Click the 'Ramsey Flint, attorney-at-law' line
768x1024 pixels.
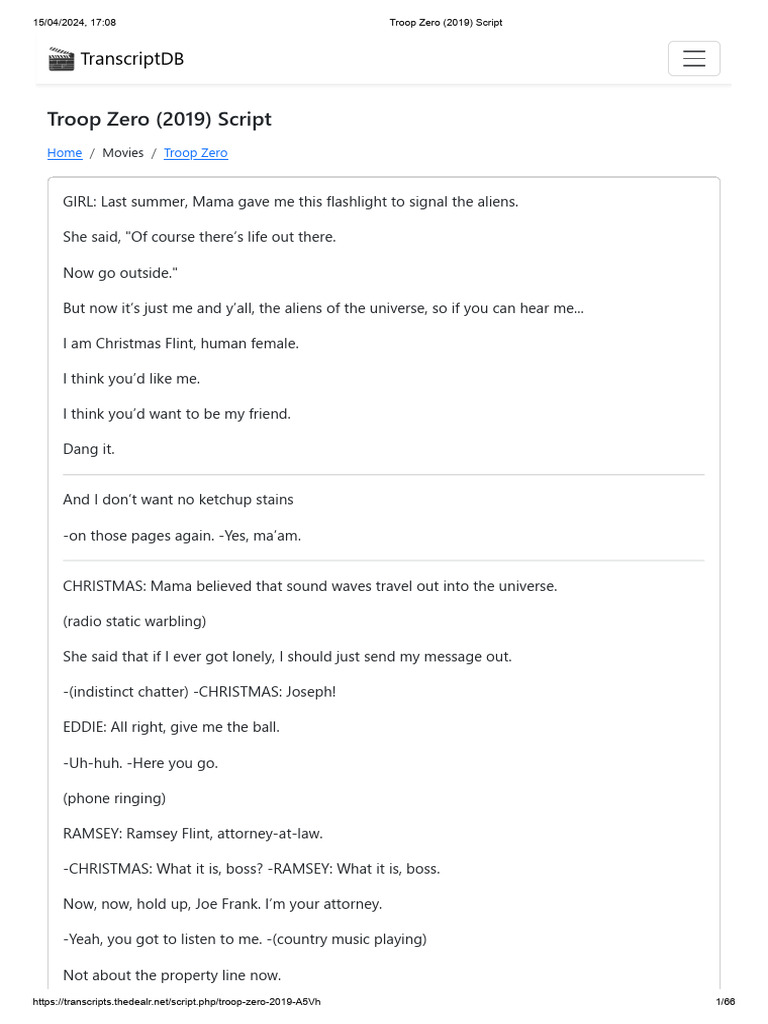point(193,833)
